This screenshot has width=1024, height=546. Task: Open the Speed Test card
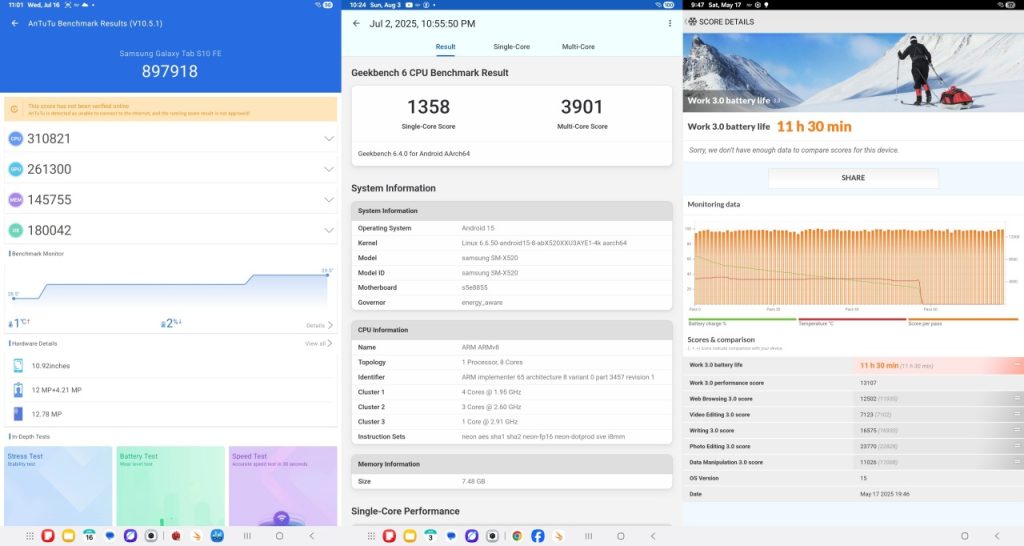(x=283, y=486)
